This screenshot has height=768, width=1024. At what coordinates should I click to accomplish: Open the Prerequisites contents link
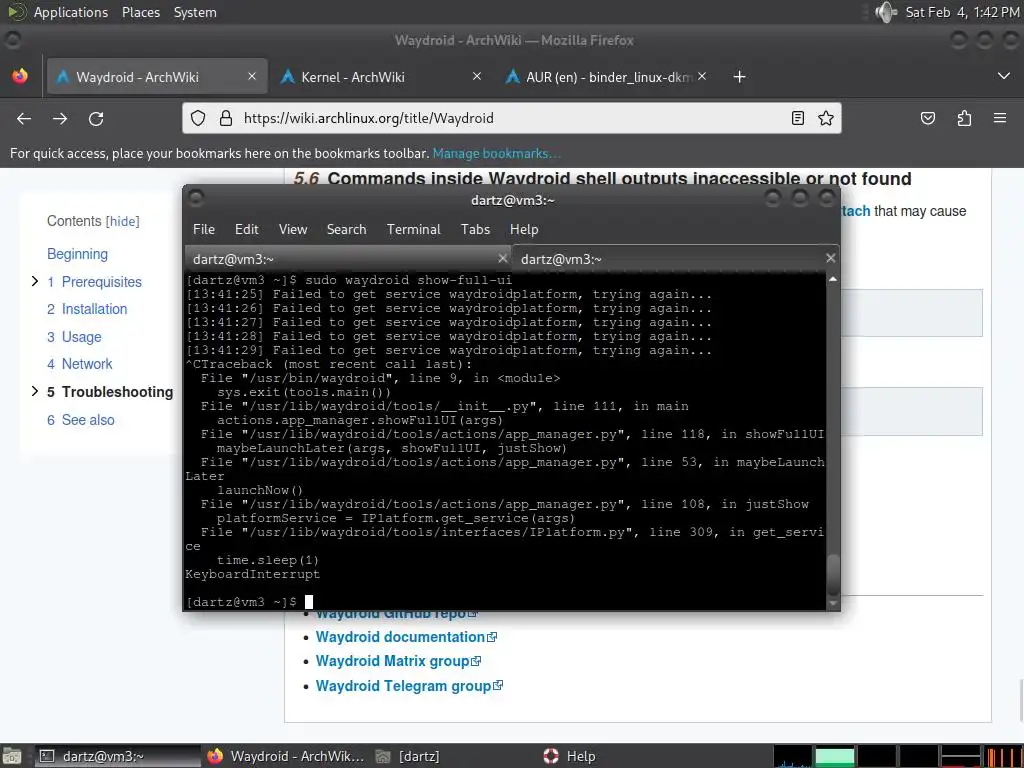(94, 282)
